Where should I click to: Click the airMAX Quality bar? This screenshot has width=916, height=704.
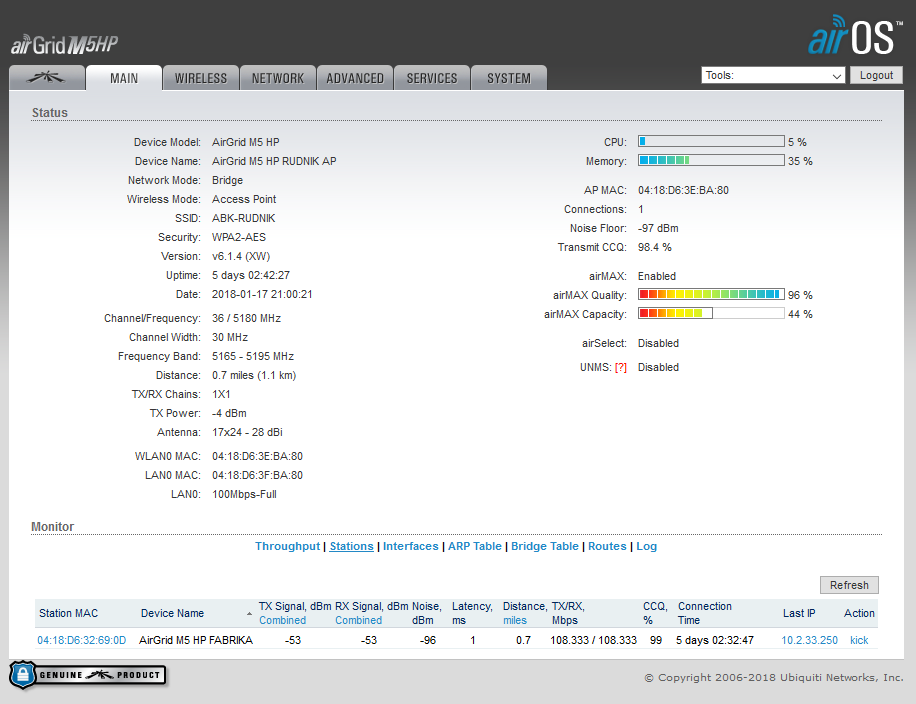(710, 295)
